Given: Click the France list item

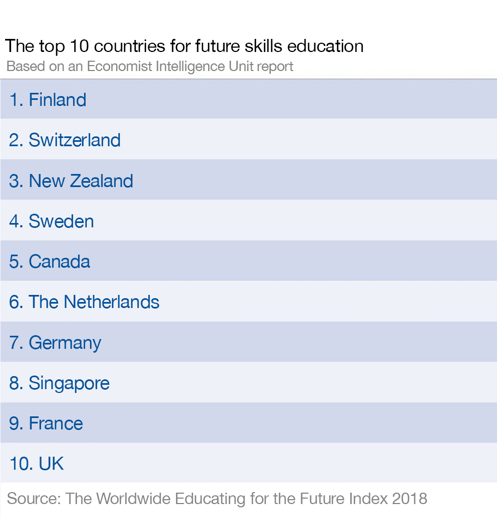Looking at the screenshot, I should [248, 423].
